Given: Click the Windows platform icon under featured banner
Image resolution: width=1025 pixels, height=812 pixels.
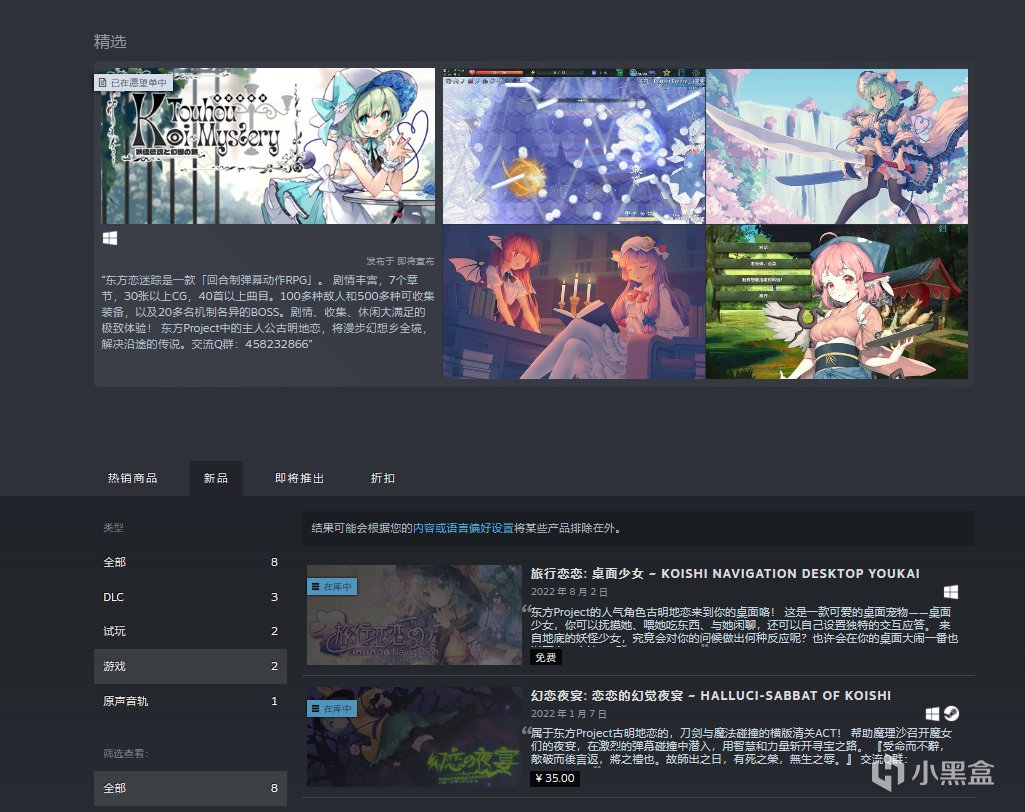Looking at the screenshot, I should tap(110, 239).
